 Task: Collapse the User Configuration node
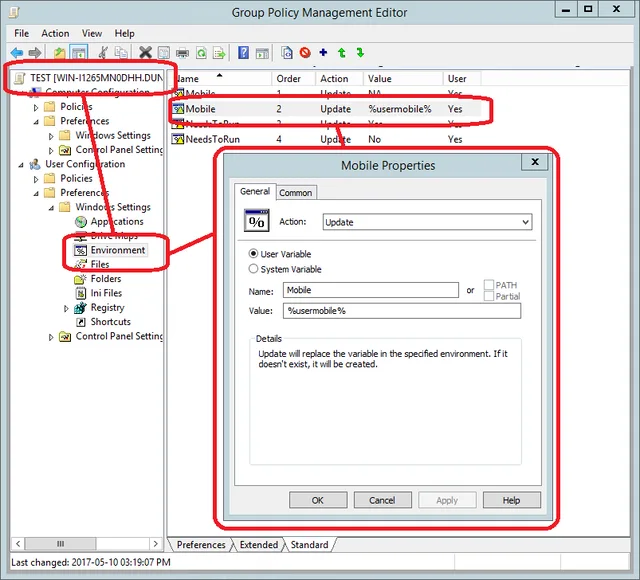21,165
